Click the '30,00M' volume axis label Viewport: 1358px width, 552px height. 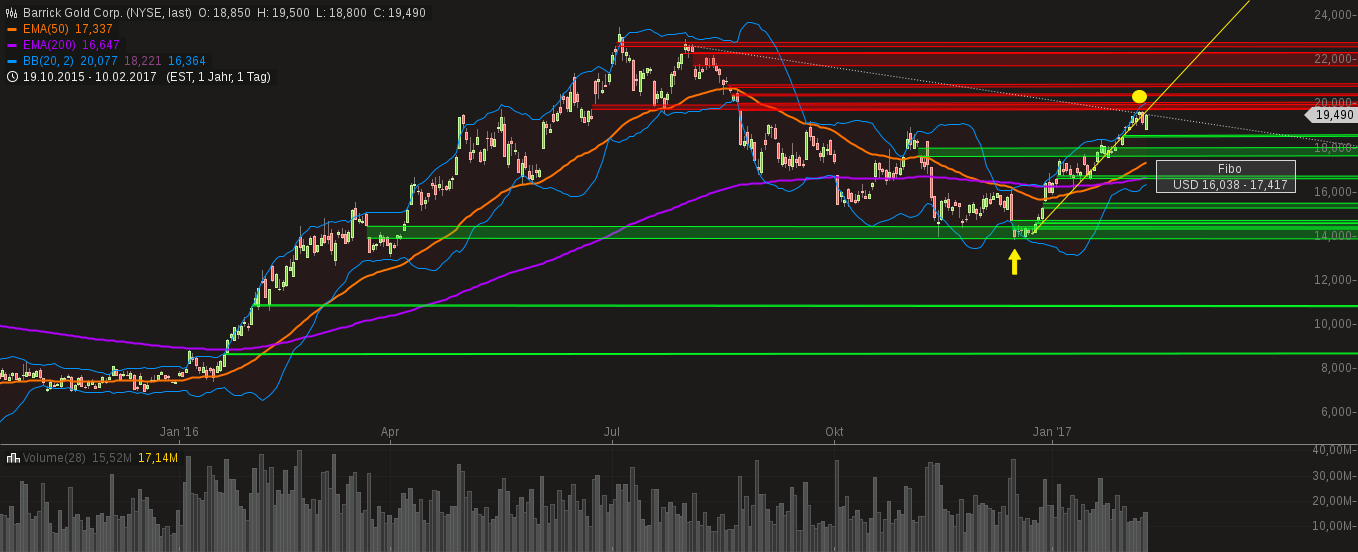(x=1333, y=475)
